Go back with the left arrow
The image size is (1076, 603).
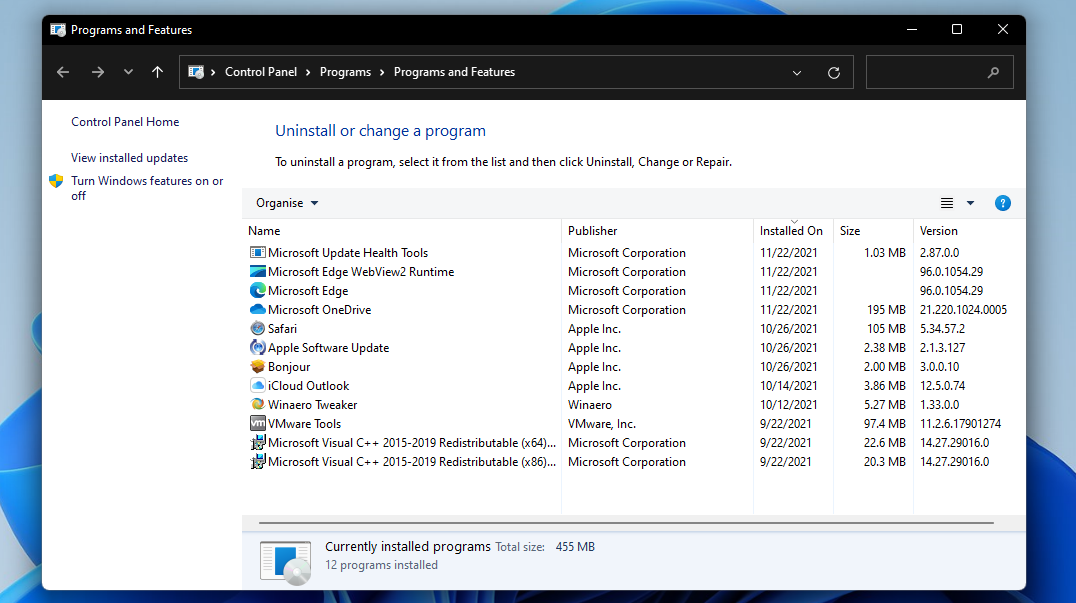coord(63,72)
